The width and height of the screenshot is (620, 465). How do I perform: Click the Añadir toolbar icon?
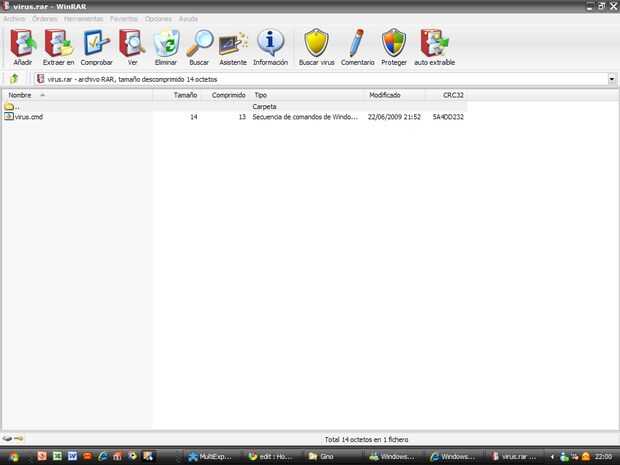coord(23,43)
